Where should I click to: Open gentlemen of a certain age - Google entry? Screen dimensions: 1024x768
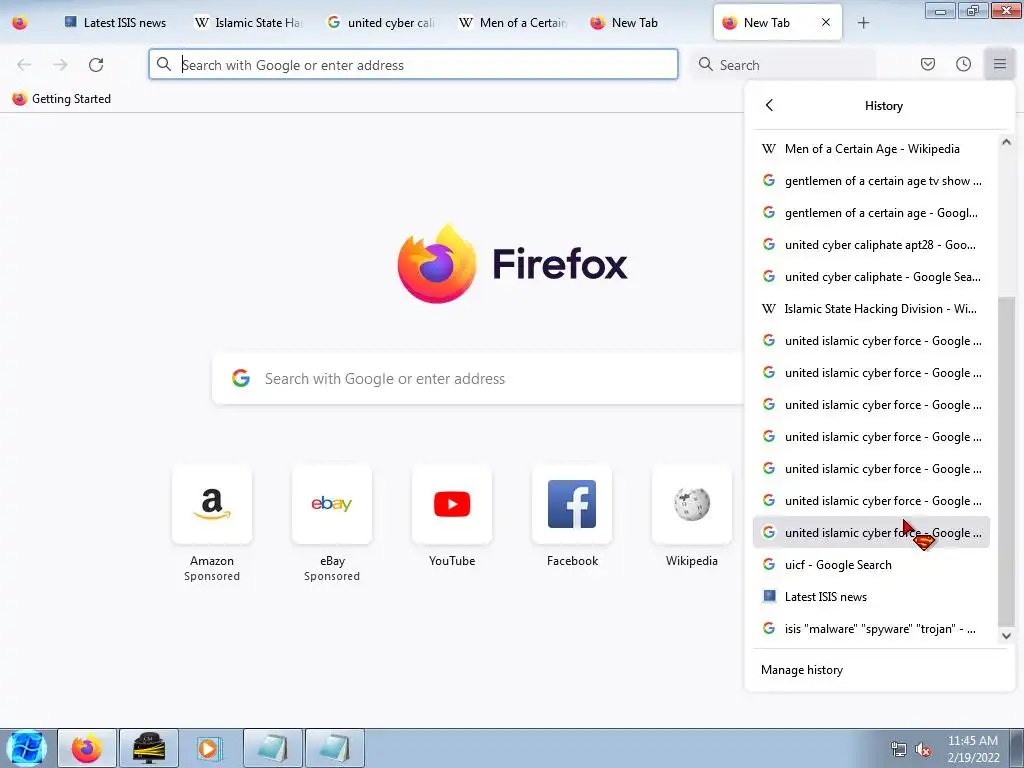871,213
